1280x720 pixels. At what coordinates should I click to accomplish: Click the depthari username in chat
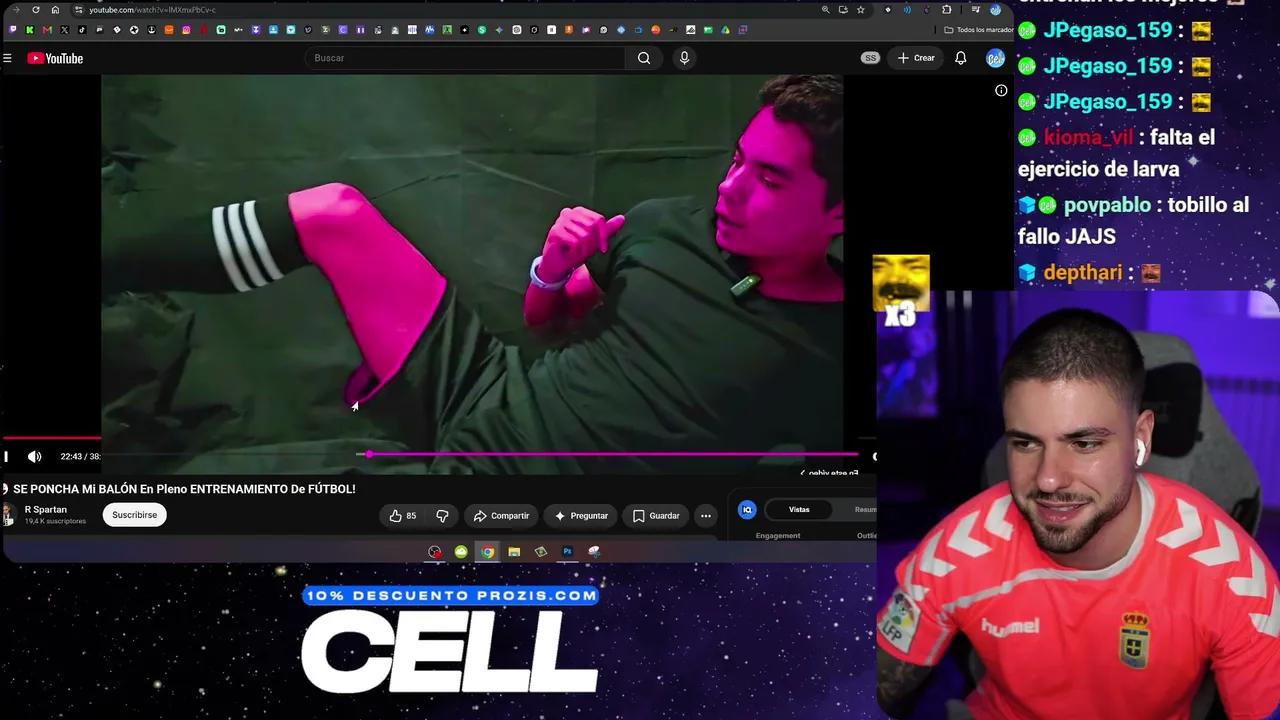1083,273
